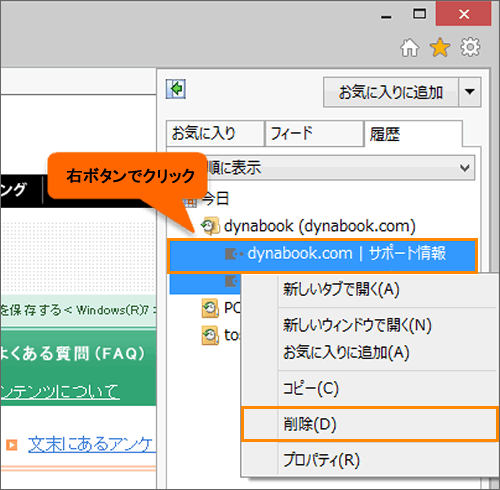500x490 pixels.
Task: Select the 履歴 tab
Action: click(x=413, y=134)
